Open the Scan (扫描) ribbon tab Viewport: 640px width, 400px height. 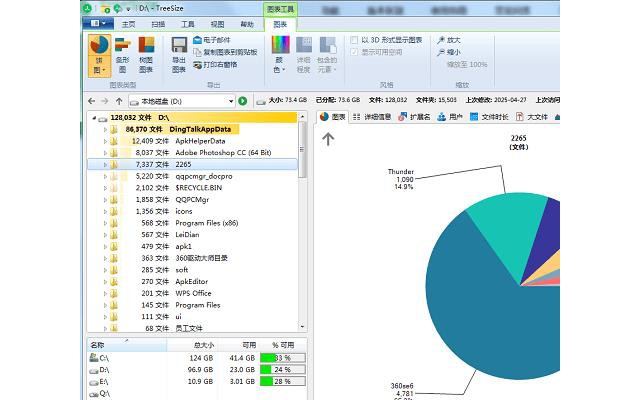[x=158, y=24]
